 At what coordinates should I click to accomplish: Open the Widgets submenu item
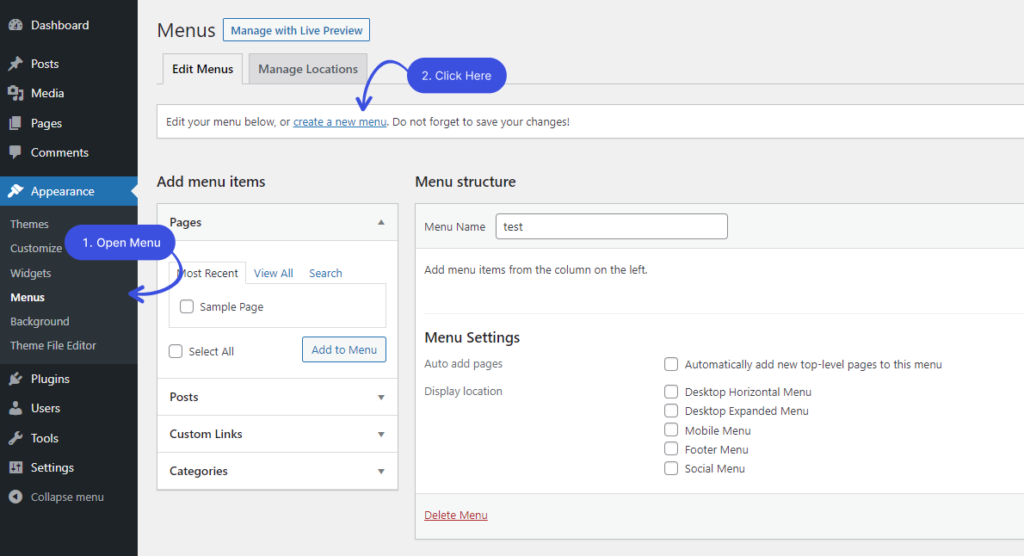[31, 273]
